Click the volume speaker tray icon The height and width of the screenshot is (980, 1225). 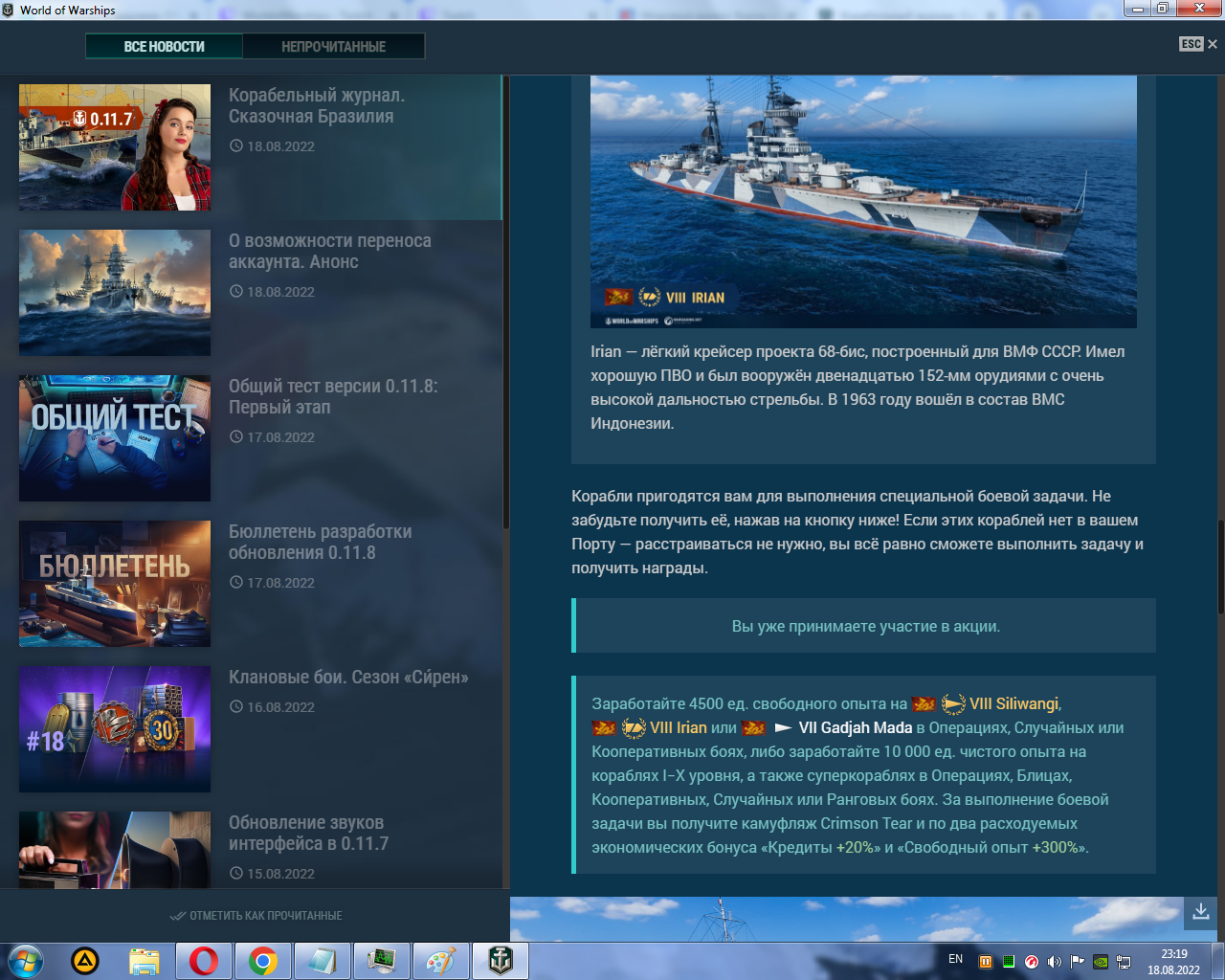click(1055, 962)
